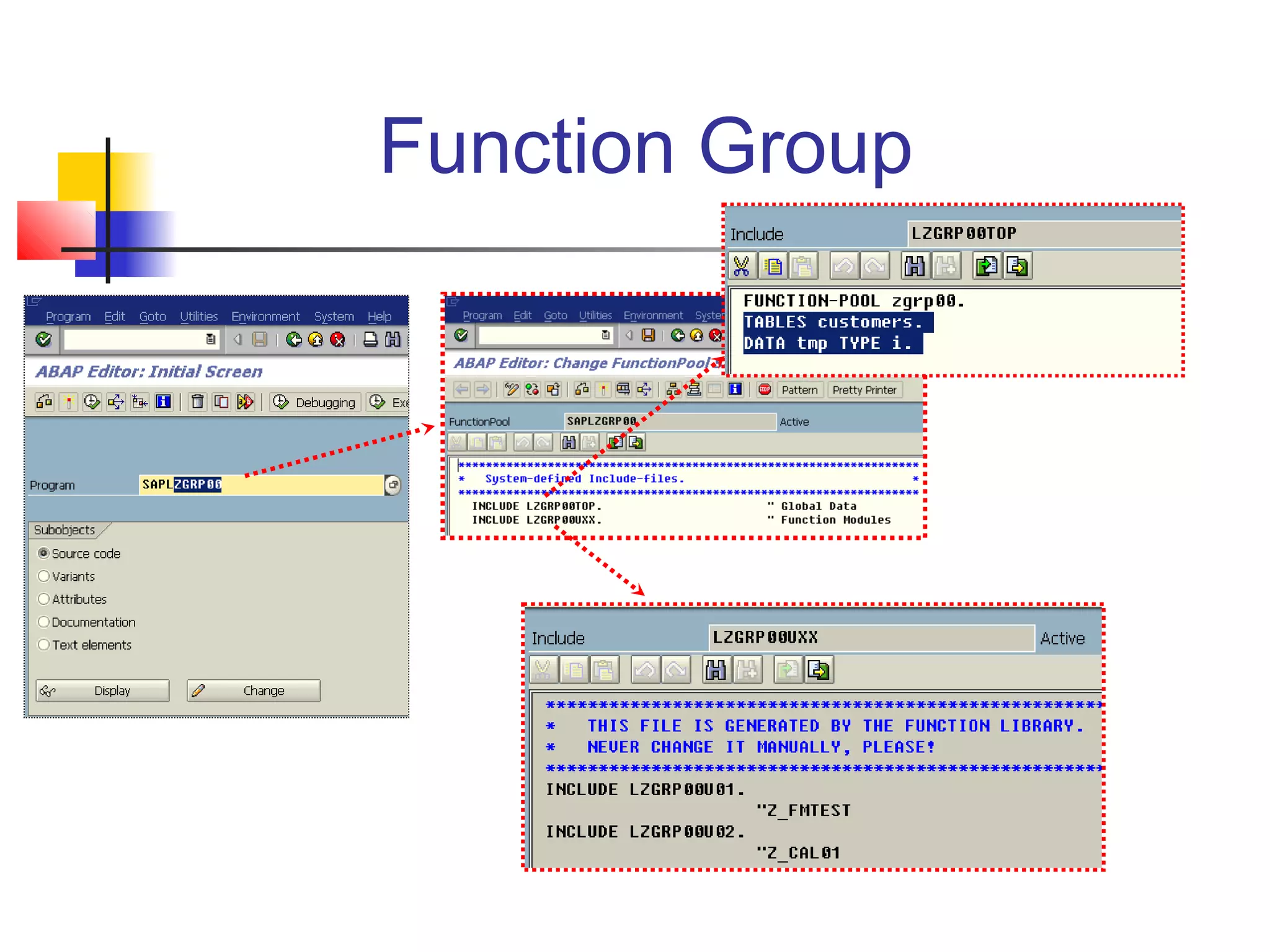
Task: Click FunctionPool field showing SAPLZGRP00
Action: (x=670, y=421)
